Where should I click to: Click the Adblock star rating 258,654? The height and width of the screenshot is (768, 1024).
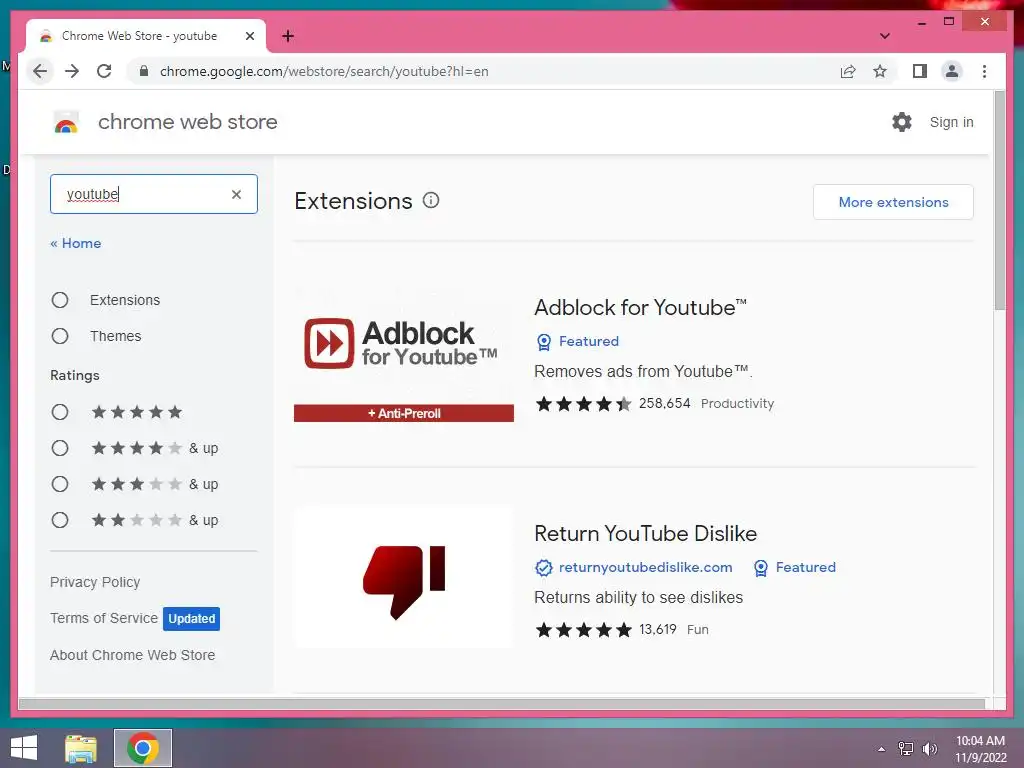pyautogui.click(x=613, y=404)
